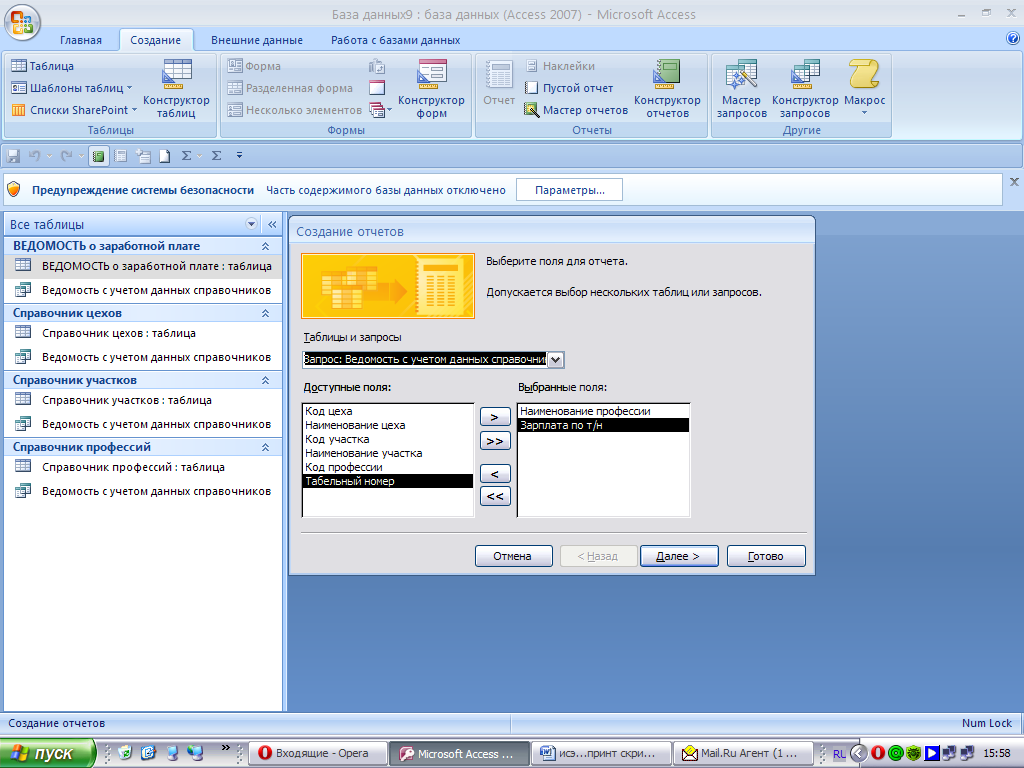Image resolution: width=1024 pixels, height=768 pixels.
Task: Launch Конструктор таблиц
Action: coord(176,88)
